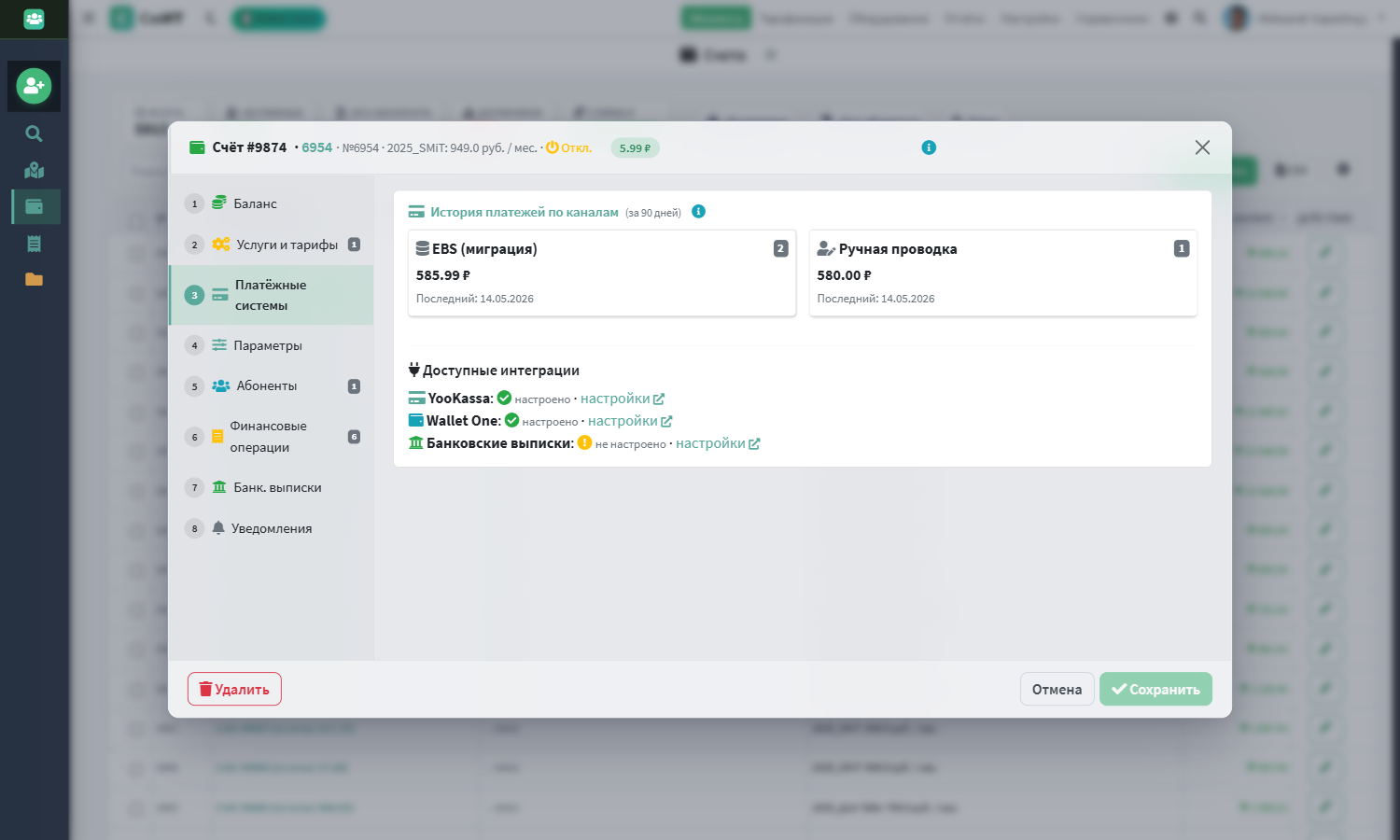Click the green check icon next to Wallet One
Screen dimensions: 1400x840
click(x=511, y=420)
